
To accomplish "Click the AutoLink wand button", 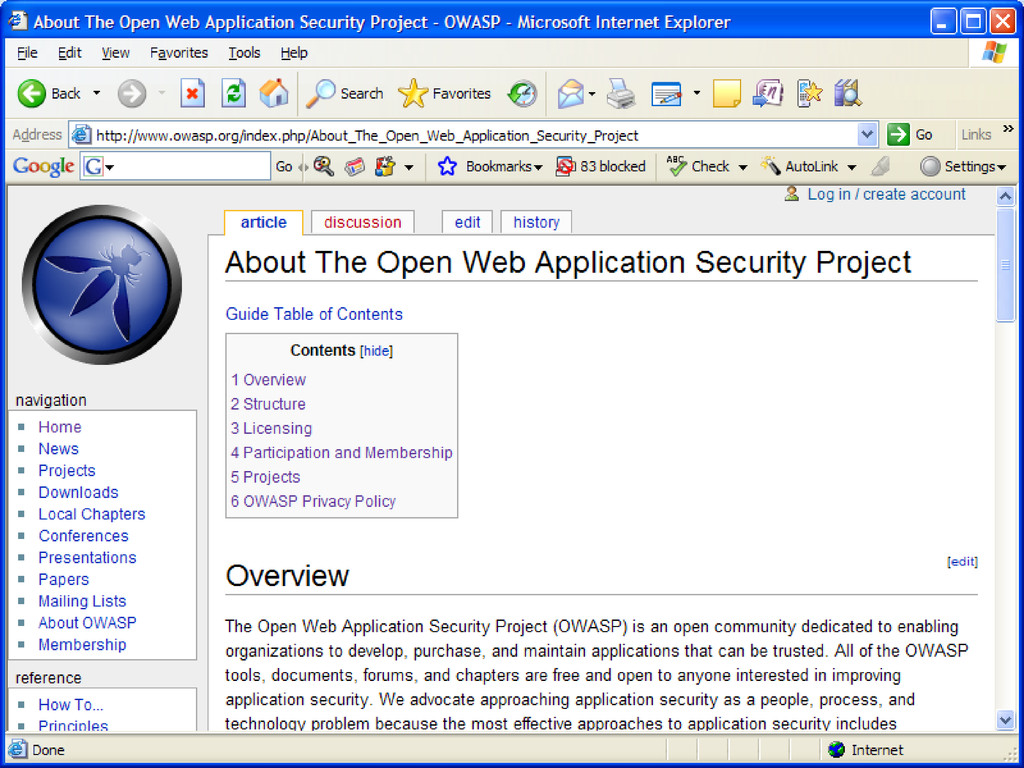I will pos(799,167).
